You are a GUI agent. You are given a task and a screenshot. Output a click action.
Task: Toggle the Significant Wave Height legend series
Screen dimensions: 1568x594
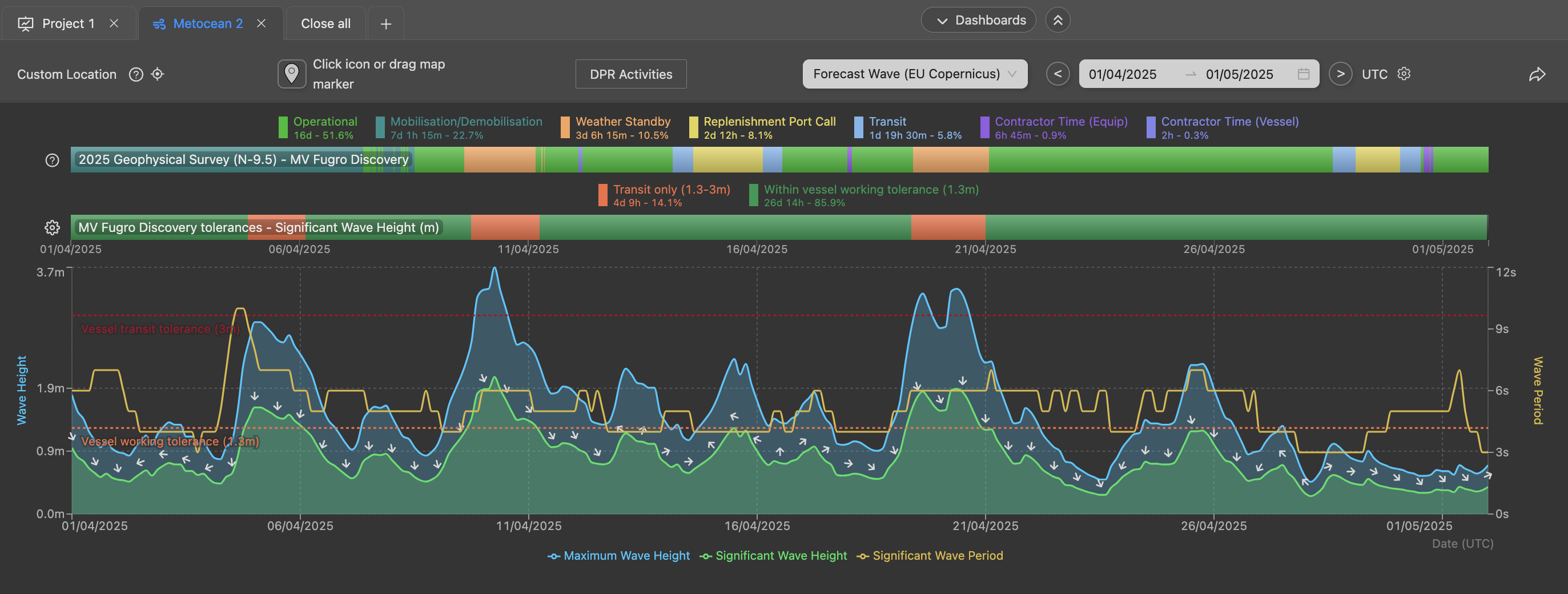[773, 556]
